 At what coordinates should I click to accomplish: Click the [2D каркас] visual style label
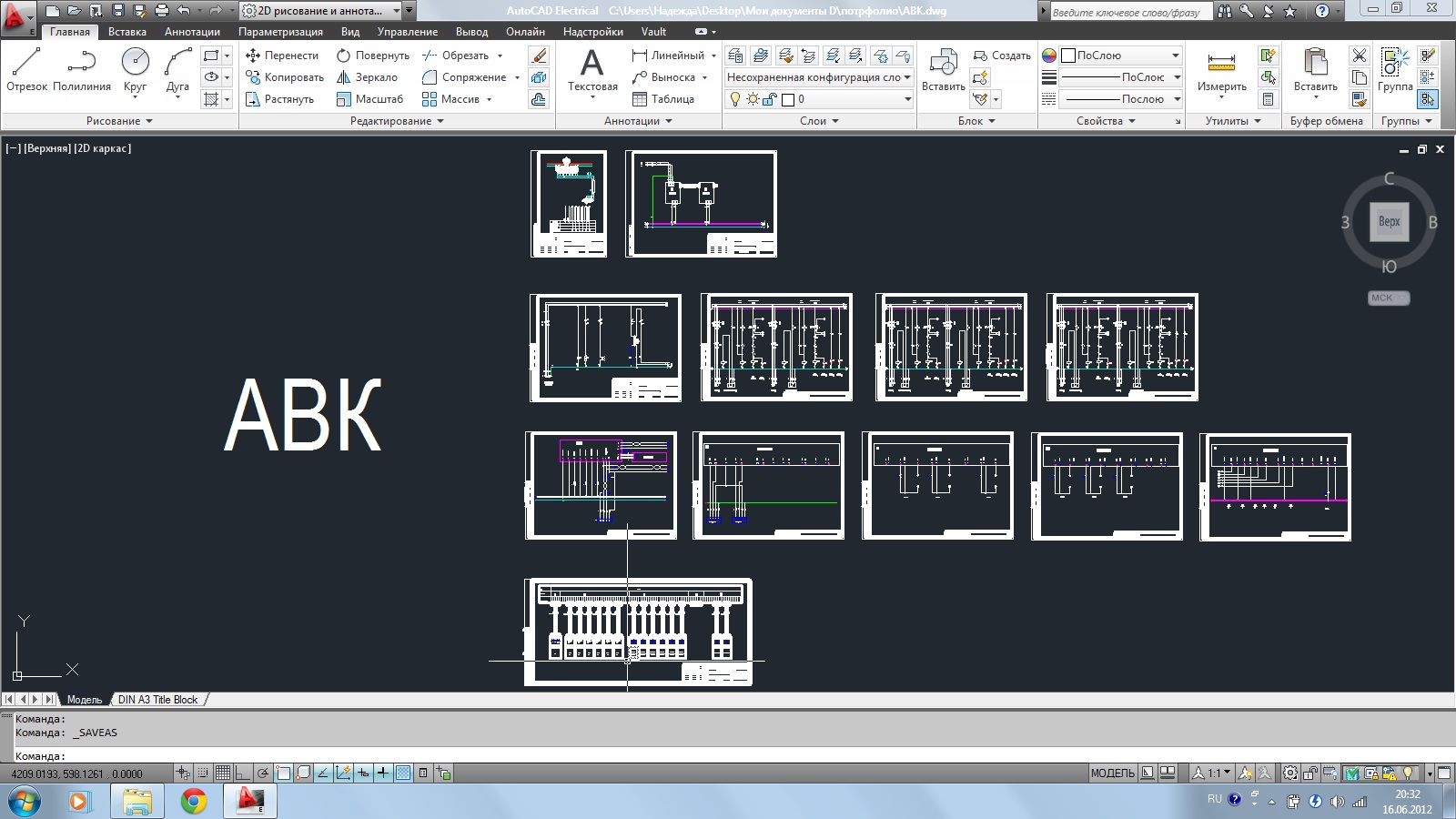tap(103, 148)
